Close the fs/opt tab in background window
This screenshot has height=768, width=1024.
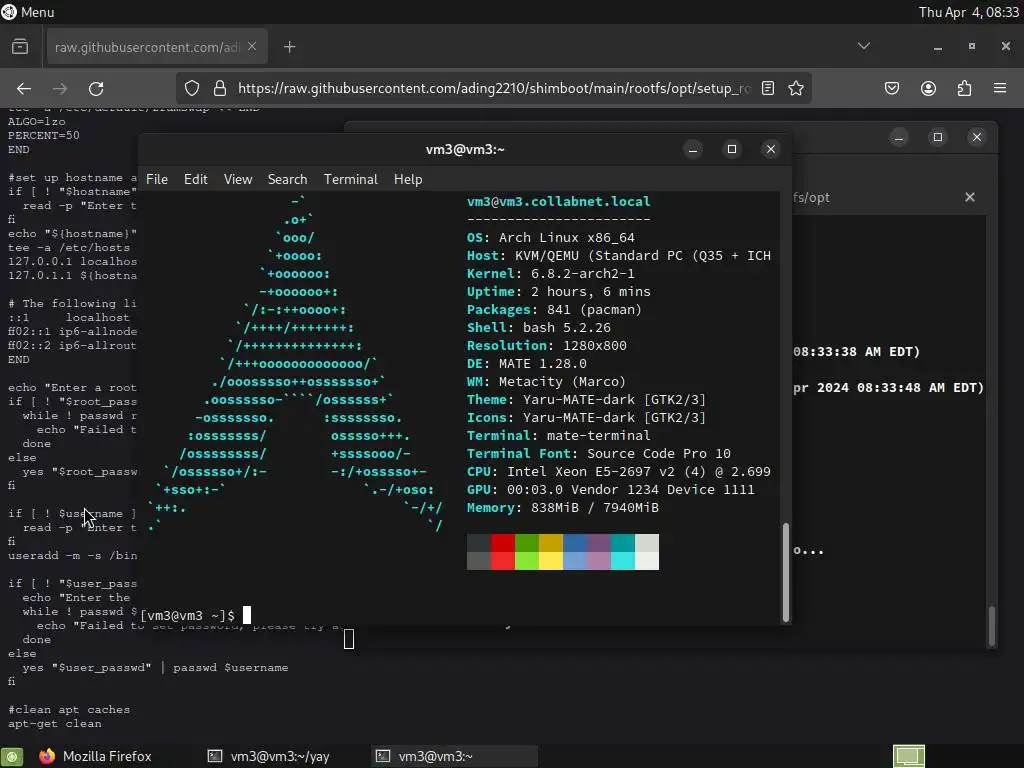[970, 197]
